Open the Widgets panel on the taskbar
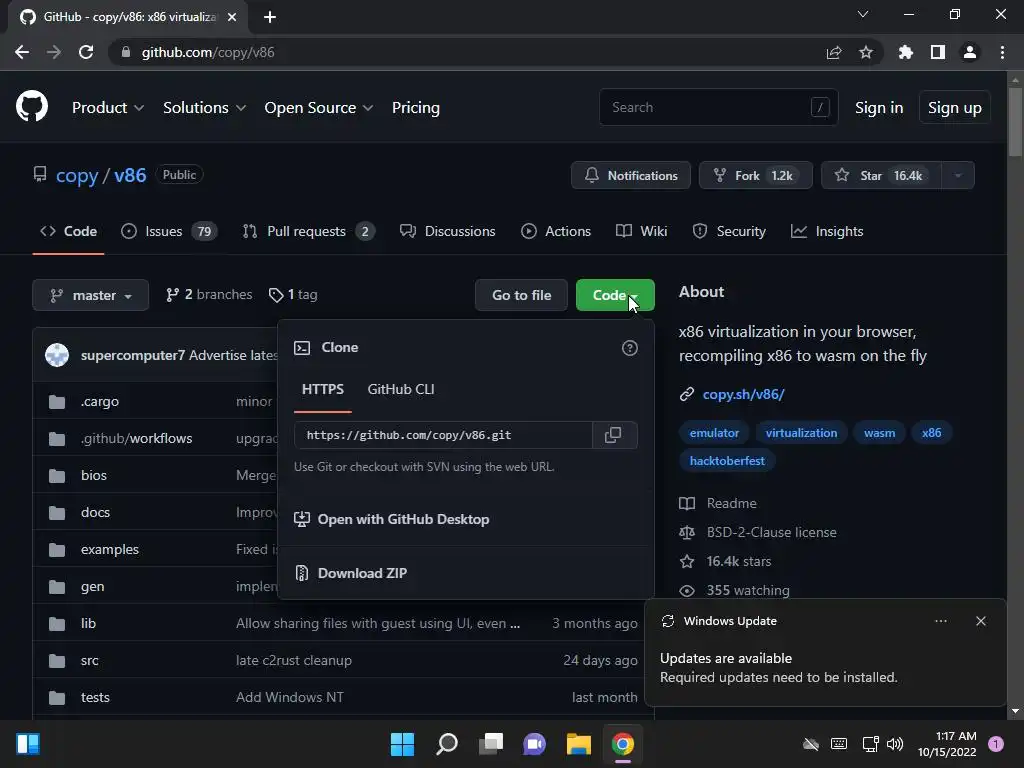 coord(28,744)
